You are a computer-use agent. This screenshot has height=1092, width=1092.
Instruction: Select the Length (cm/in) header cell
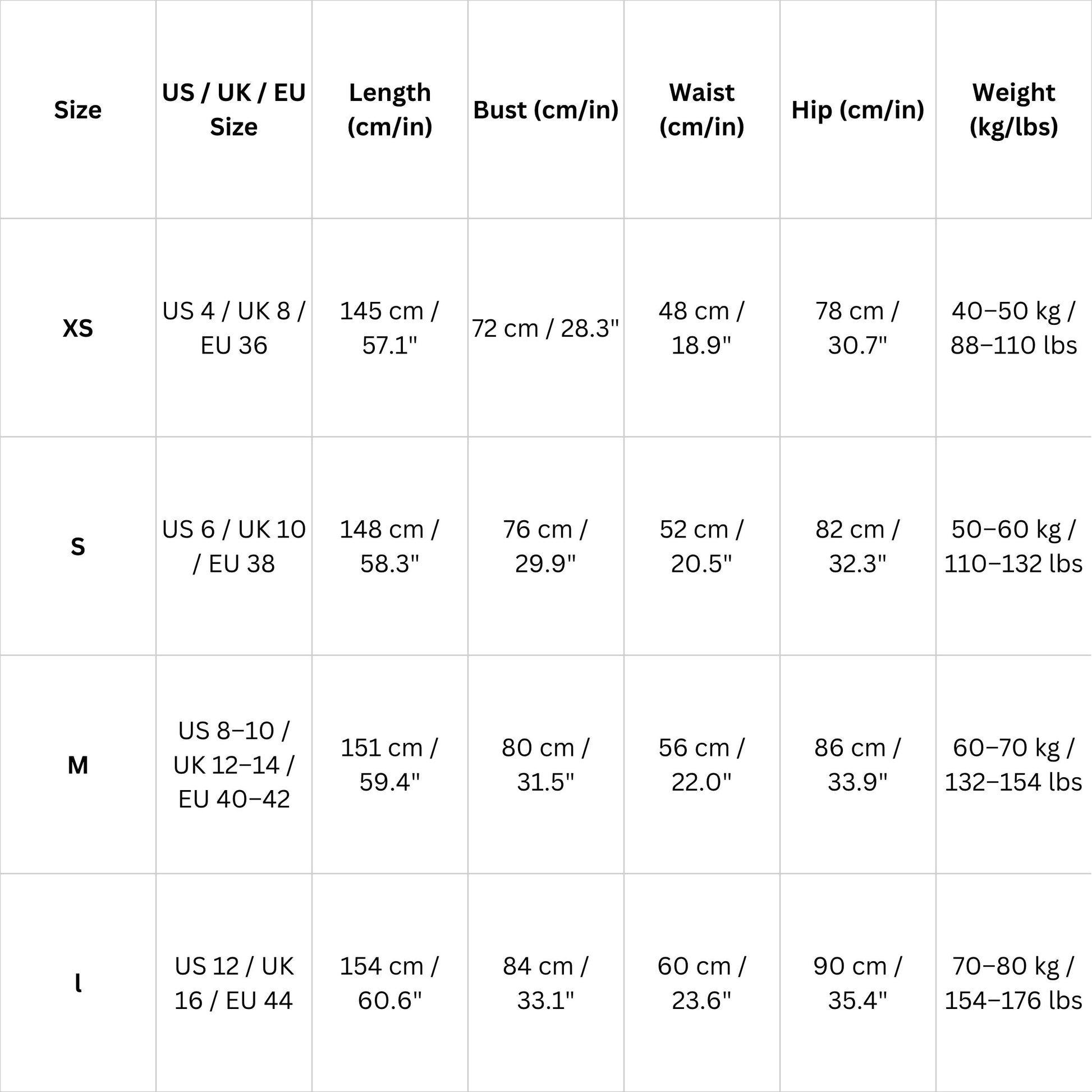[390, 109]
